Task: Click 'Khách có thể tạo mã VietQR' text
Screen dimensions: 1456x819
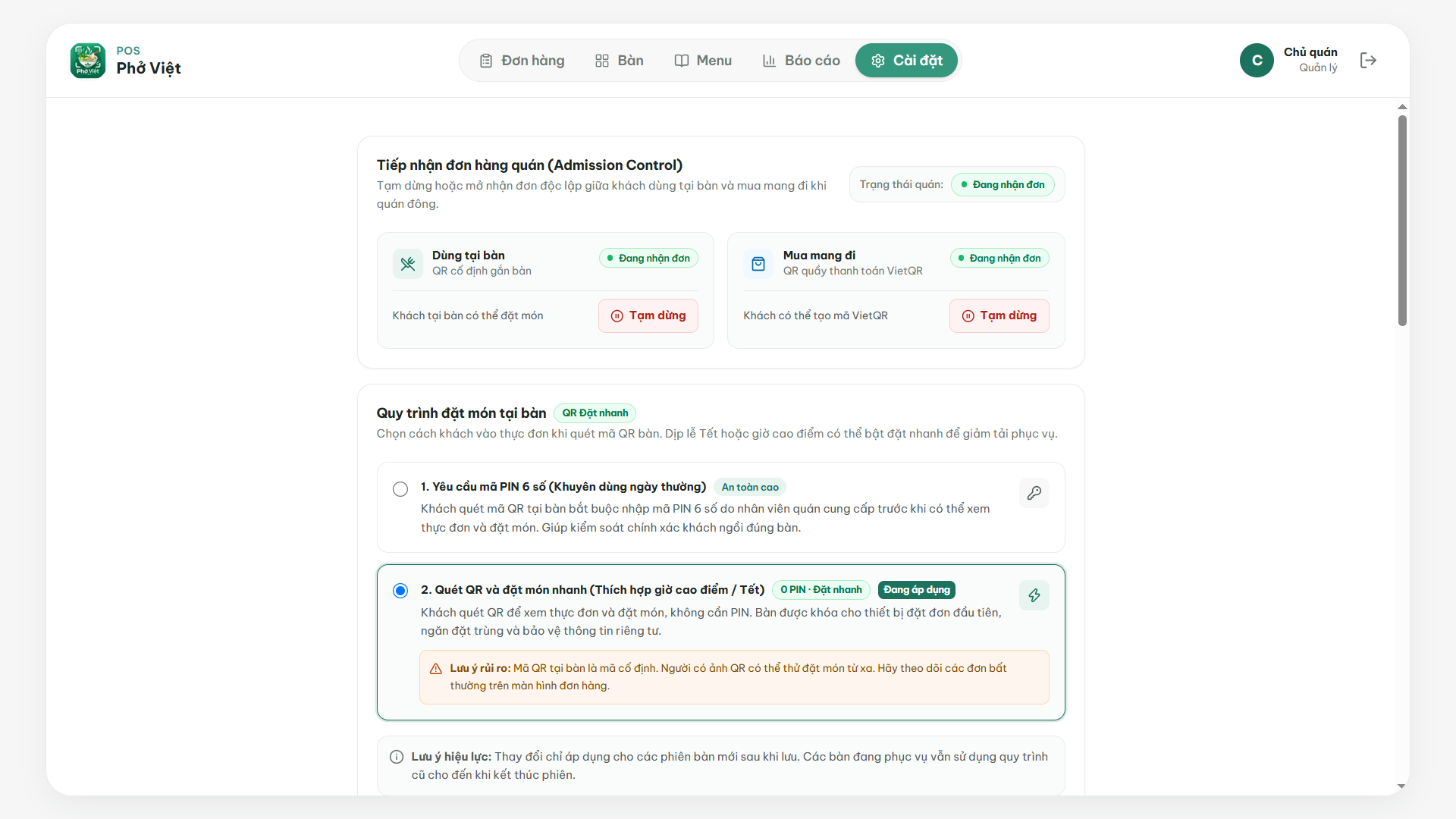Action: point(815,315)
